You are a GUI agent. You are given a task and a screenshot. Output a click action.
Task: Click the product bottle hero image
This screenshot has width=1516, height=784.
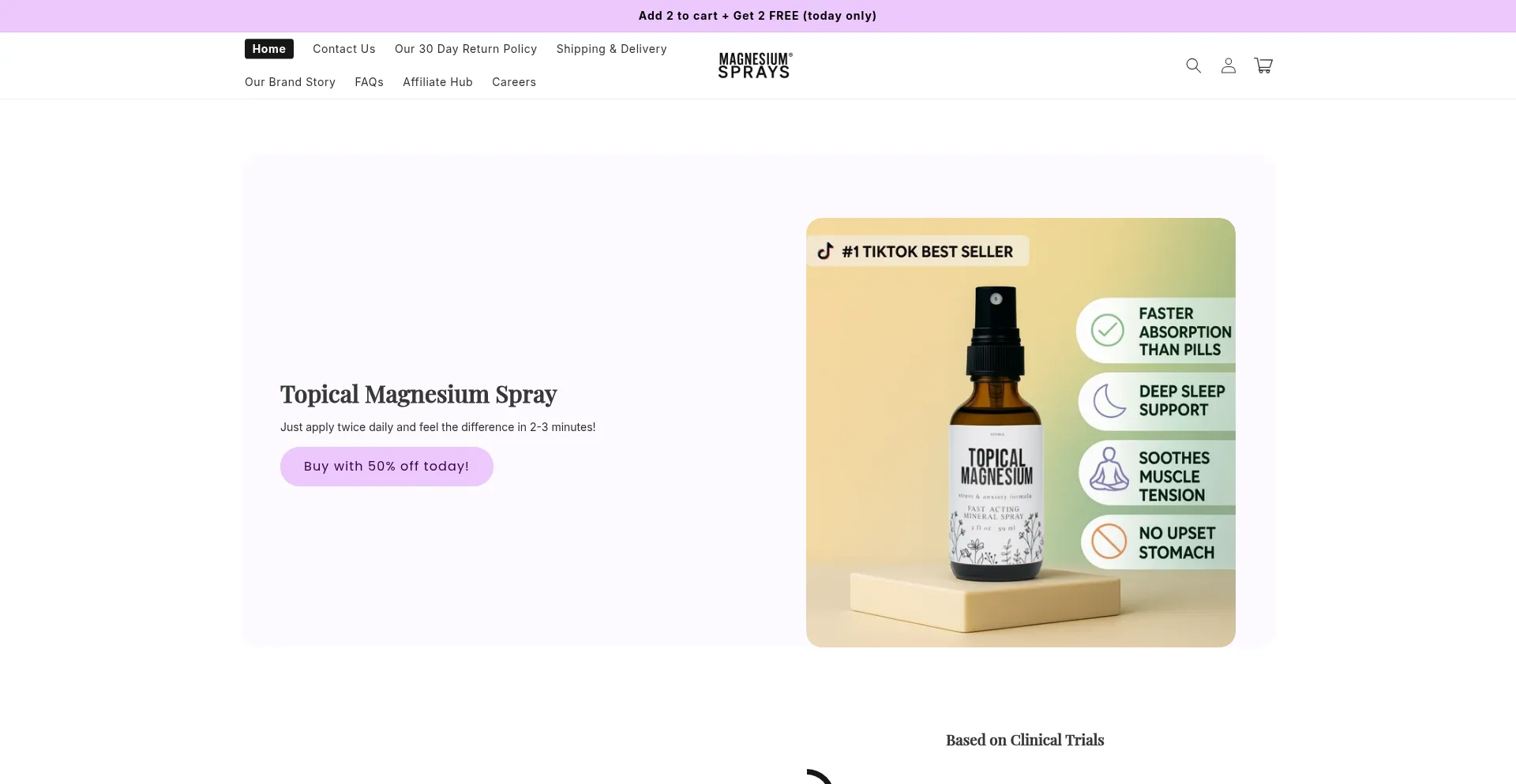point(1021,433)
